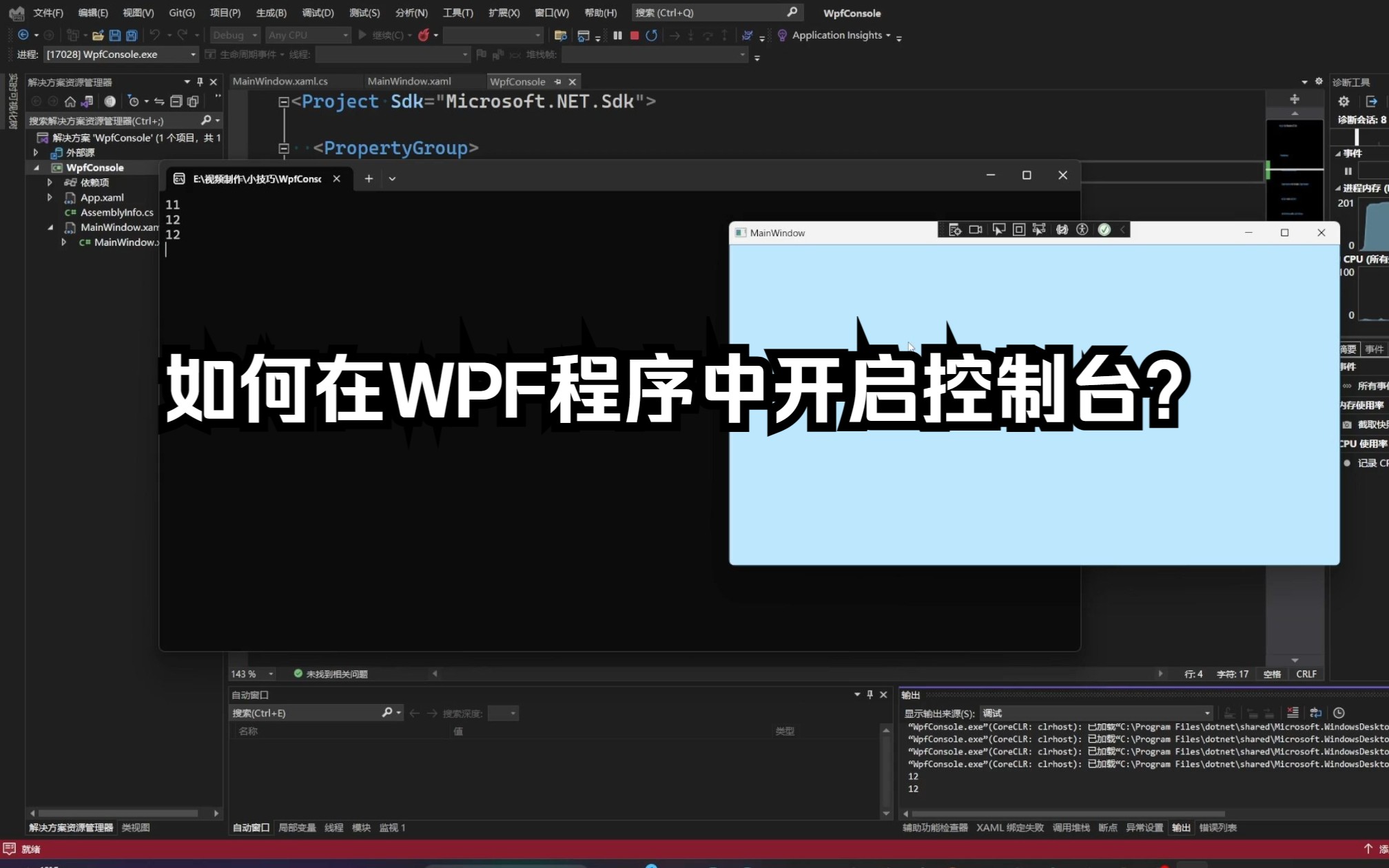Toggle auto-hide pin on the Autos window
The width and height of the screenshot is (1389, 868).
pos(870,694)
